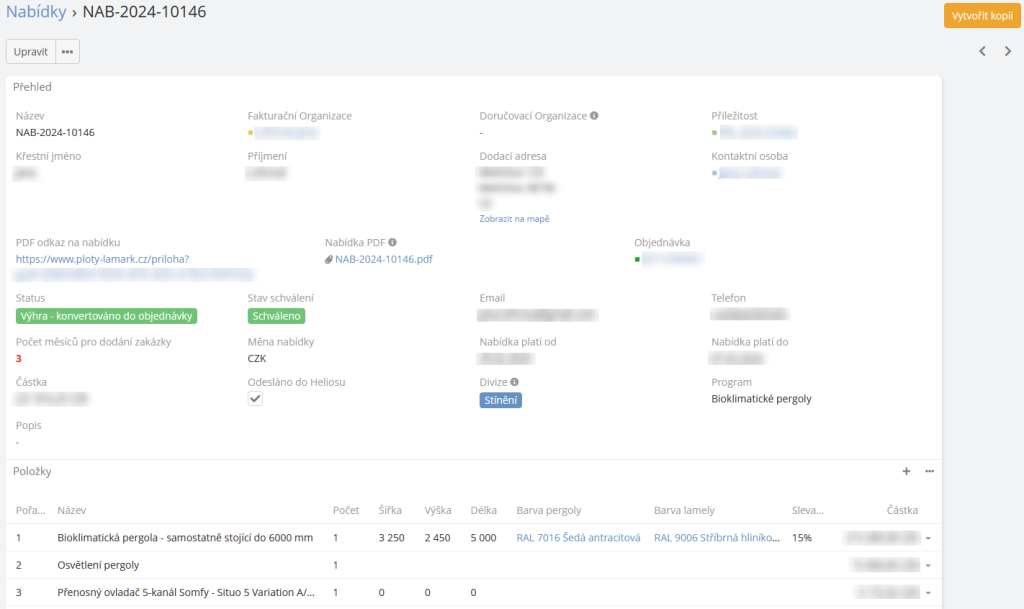This screenshot has width=1024, height=609.
Task: Click the three-dot menu next to Upravit
Action: 67,52
